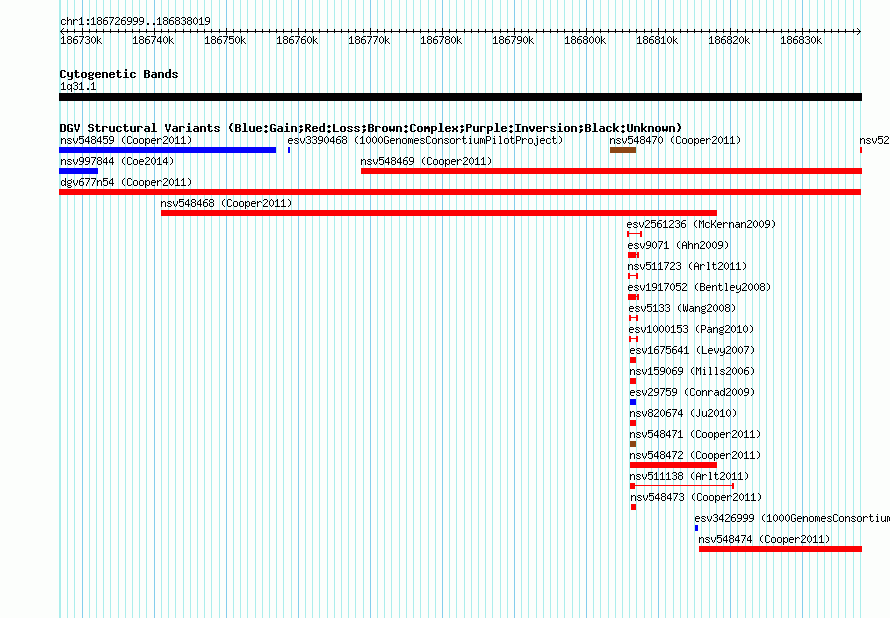The width and height of the screenshot is (890, 618).
Task: Select the red square under nsv548473
Action: [633, 507]
